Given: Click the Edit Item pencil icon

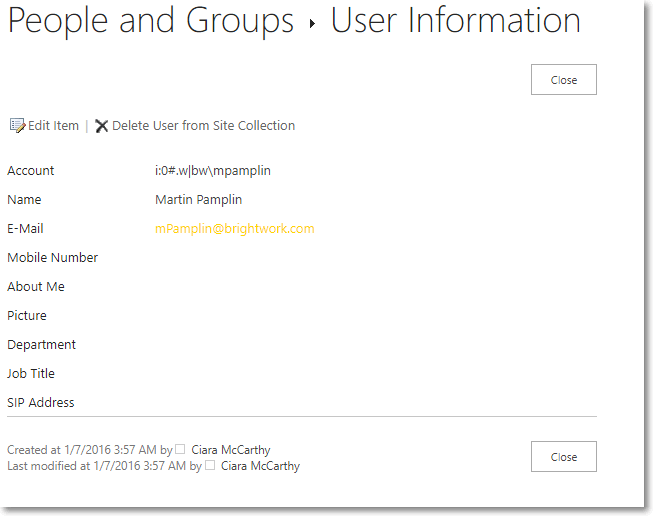Looking at the screenshot, I should pos(16,126).
